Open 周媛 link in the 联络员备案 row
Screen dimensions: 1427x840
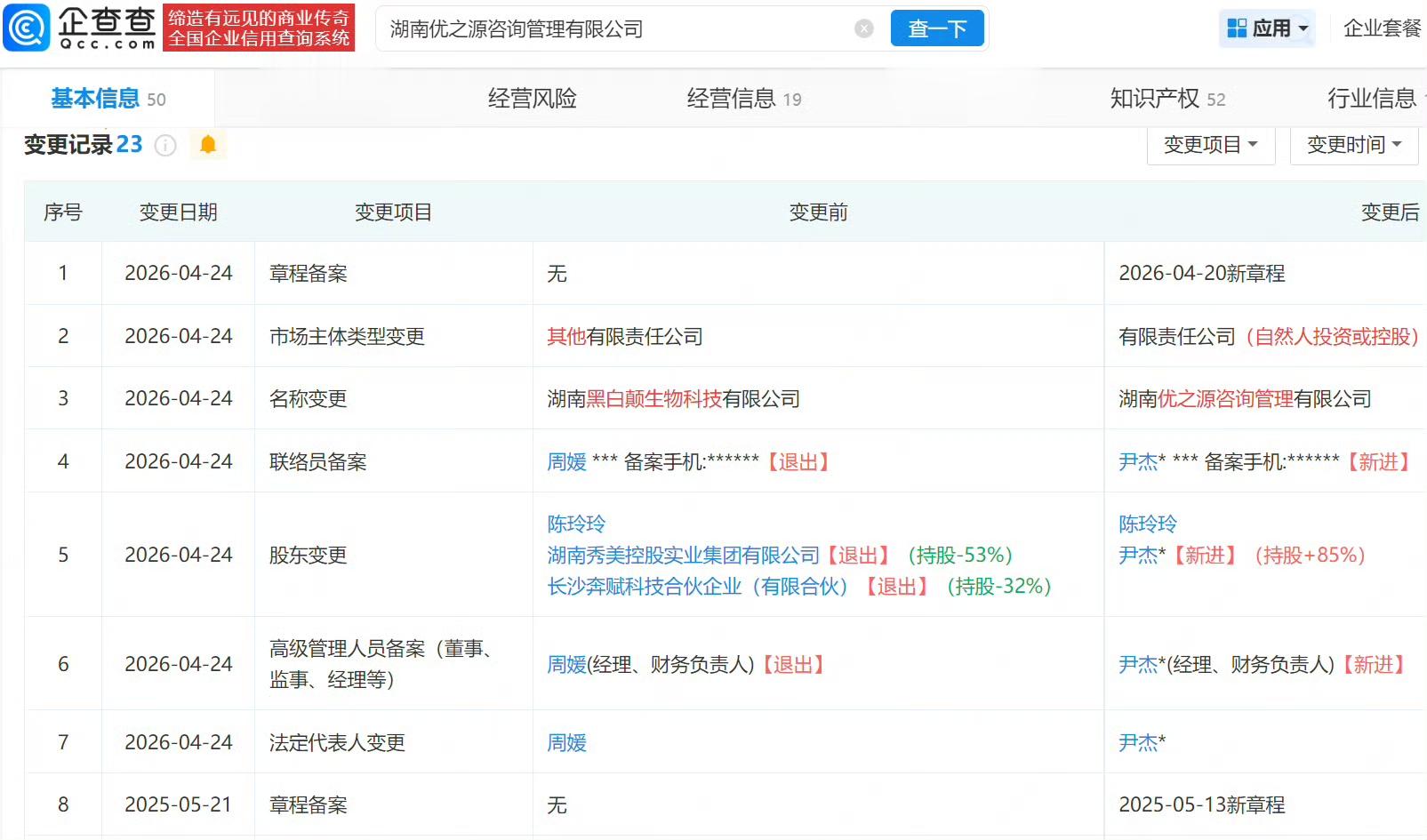(x=567, y=462)
